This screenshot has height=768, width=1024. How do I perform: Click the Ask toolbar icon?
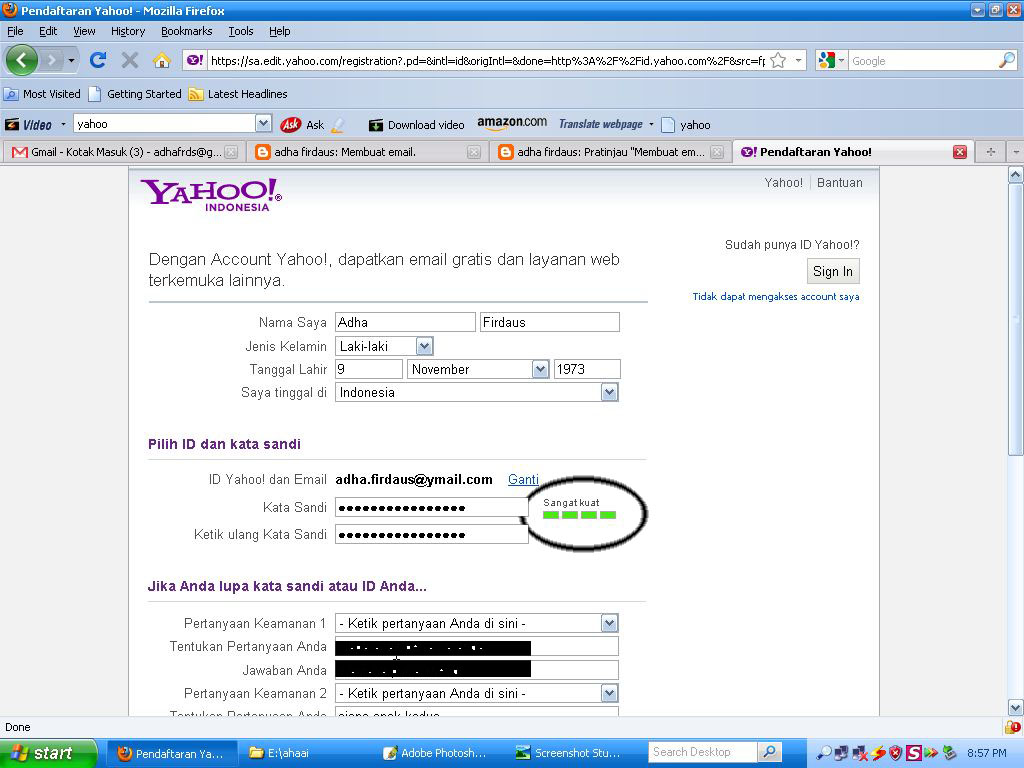pyautogui.click(x=302, y=124)
